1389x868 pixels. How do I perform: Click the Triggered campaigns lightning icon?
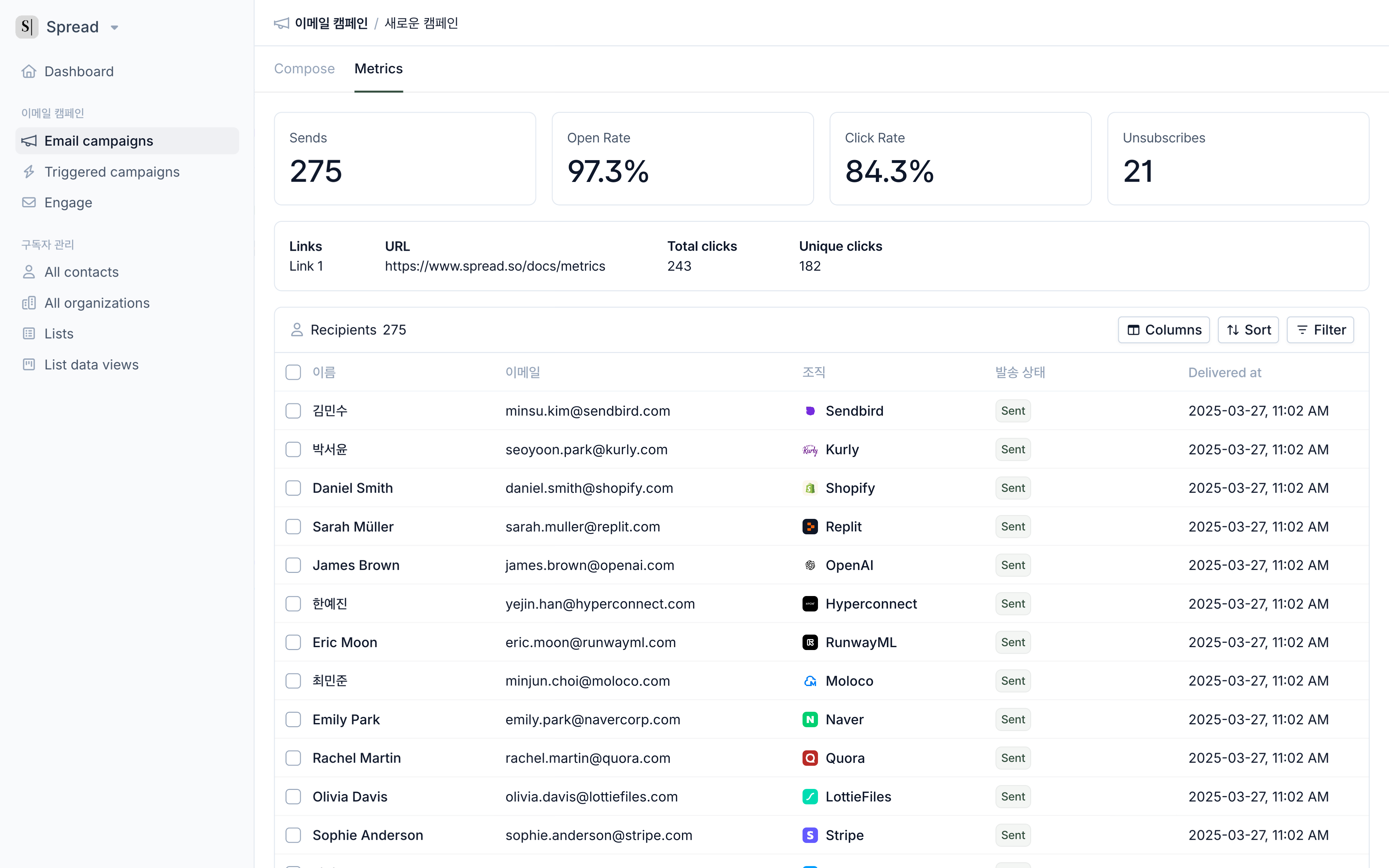[x=29, y=172]
